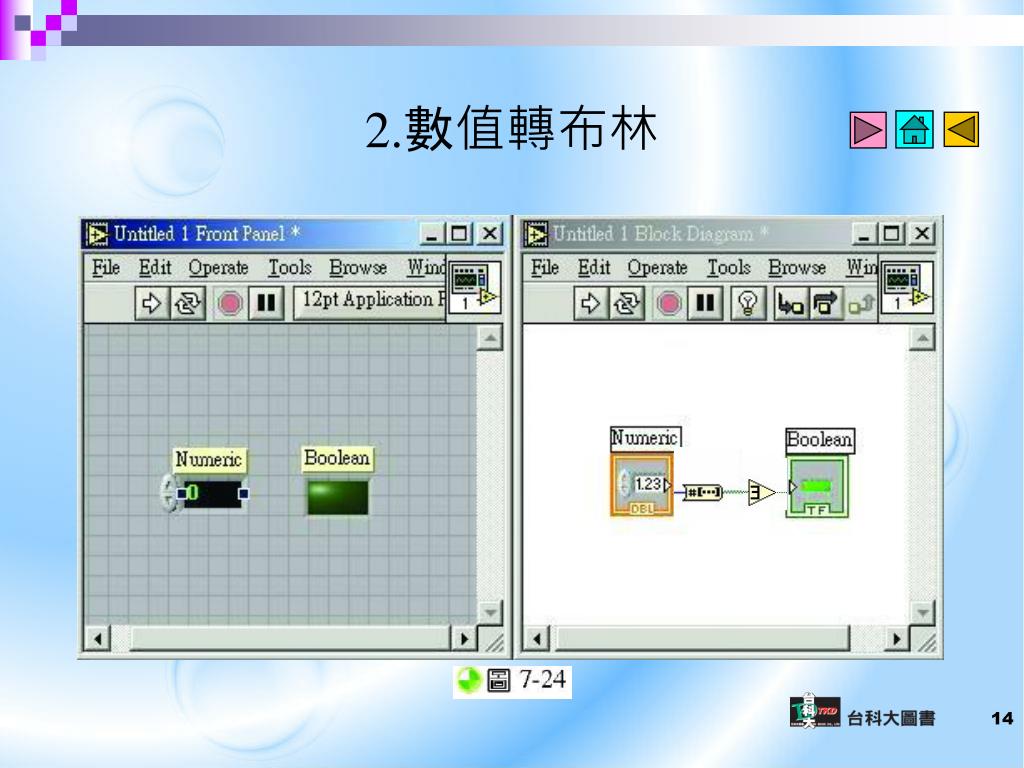Click Run arrow in Block Diagram toolbar
Image resolution: width=1024 pixels, height=768 pixels.
pyautogui.click(x=590, y=304)
